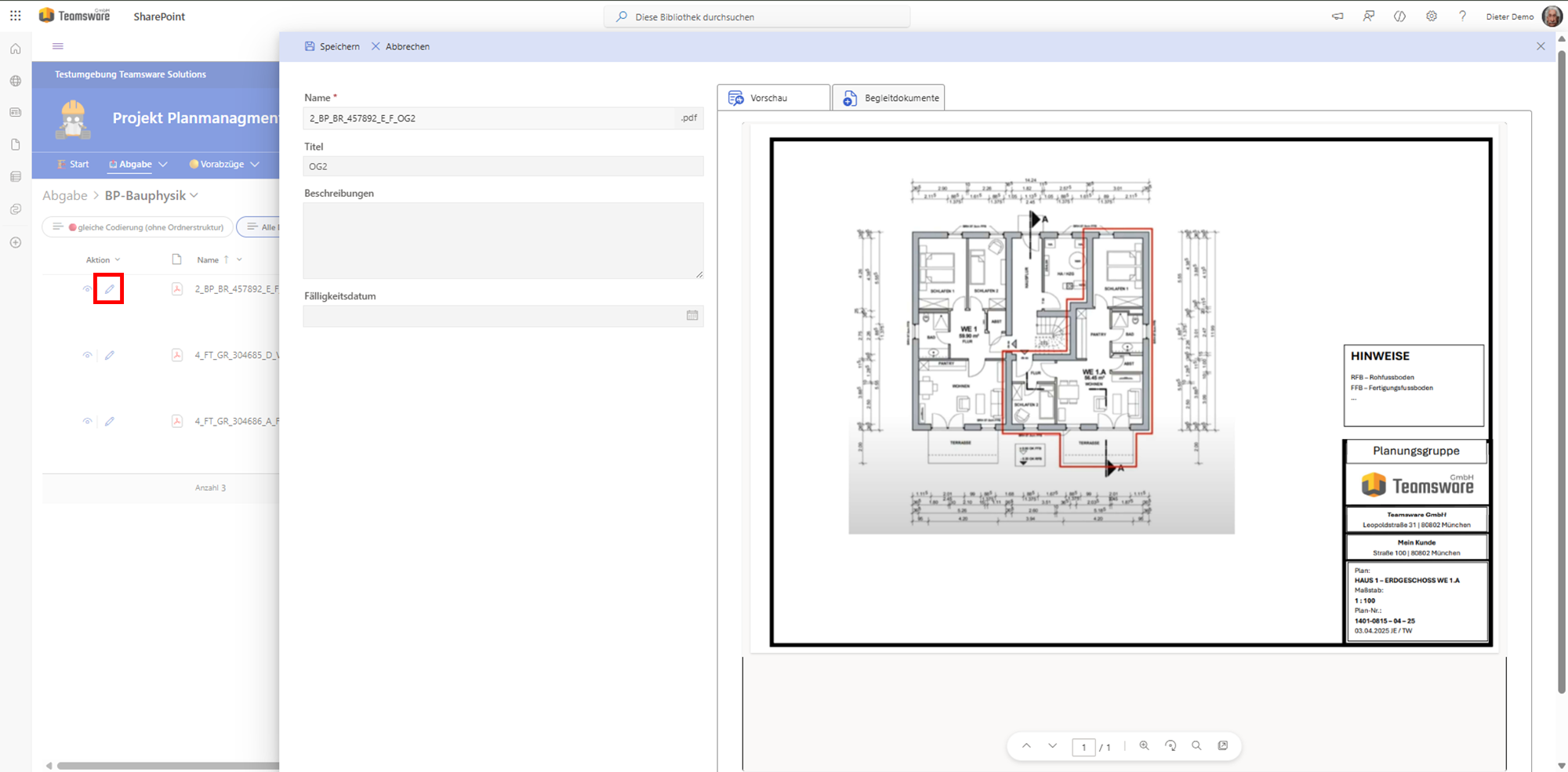Toggle eye view icon for 2_BP_BR_457892 file
Viewport: 1568px width, 772px height.
click(87, 289)
